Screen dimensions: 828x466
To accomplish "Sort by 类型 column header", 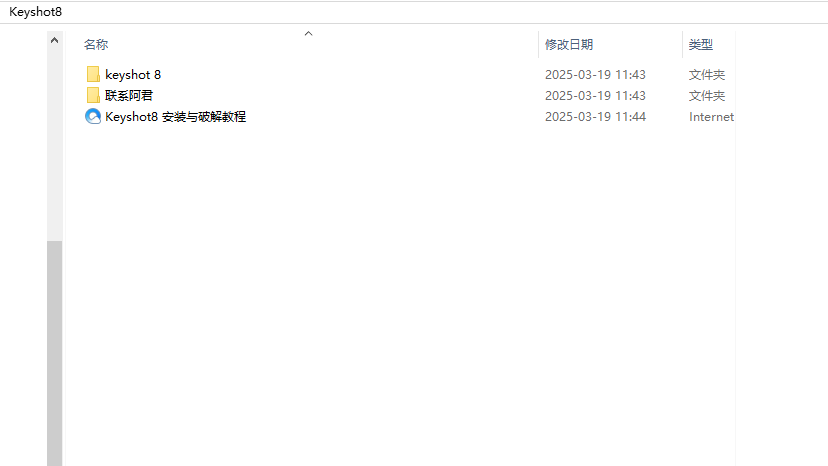I will pos(701,44).
